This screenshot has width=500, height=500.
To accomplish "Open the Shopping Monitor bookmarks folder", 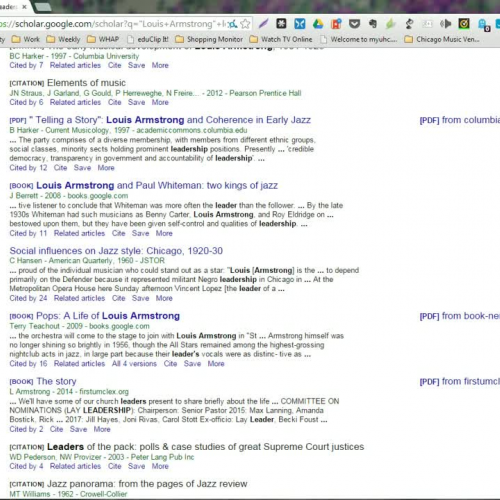I will coord(209,39).
